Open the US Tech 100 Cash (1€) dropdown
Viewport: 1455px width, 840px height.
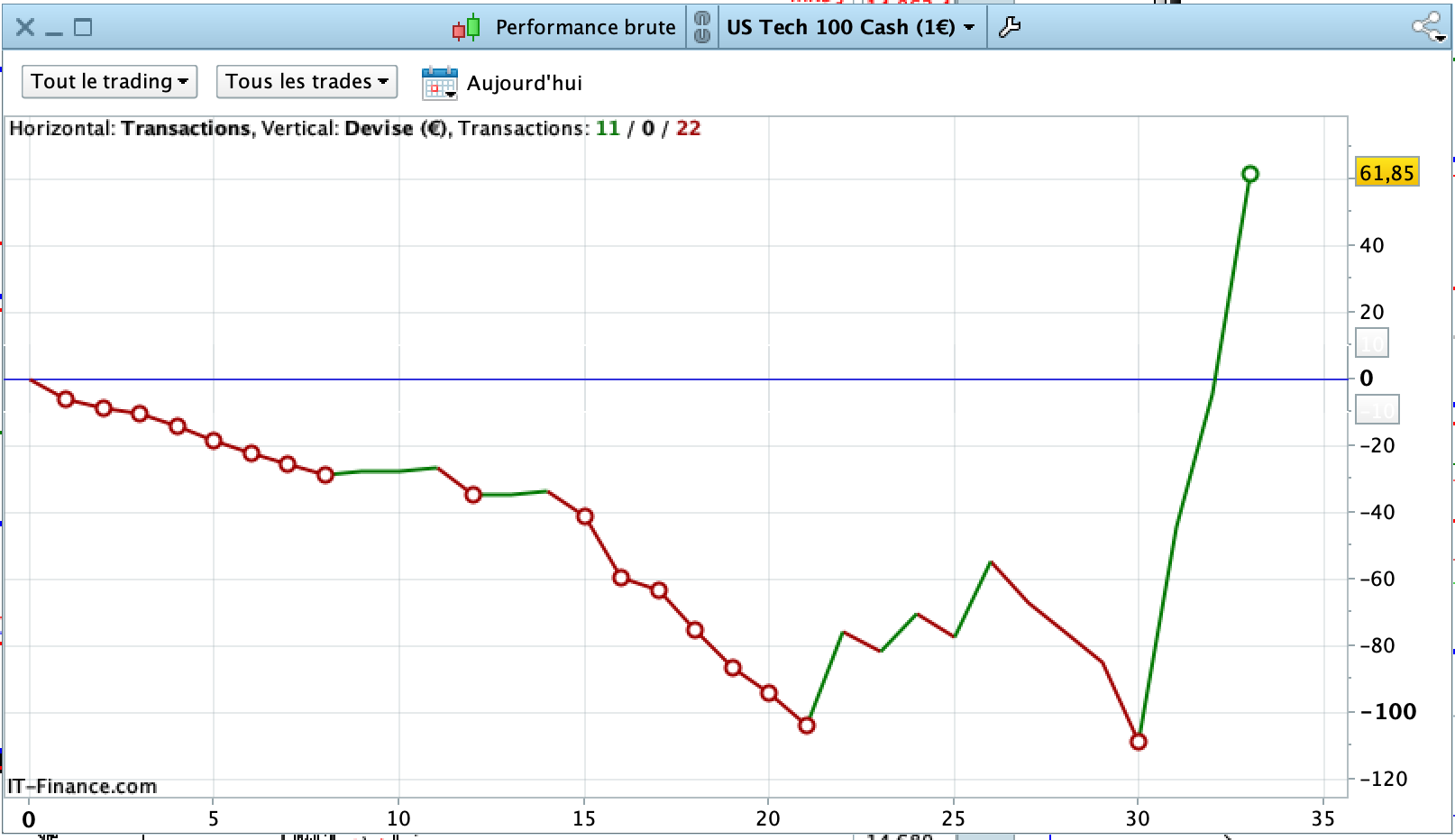pyautogui.click(x=850, y=27)
